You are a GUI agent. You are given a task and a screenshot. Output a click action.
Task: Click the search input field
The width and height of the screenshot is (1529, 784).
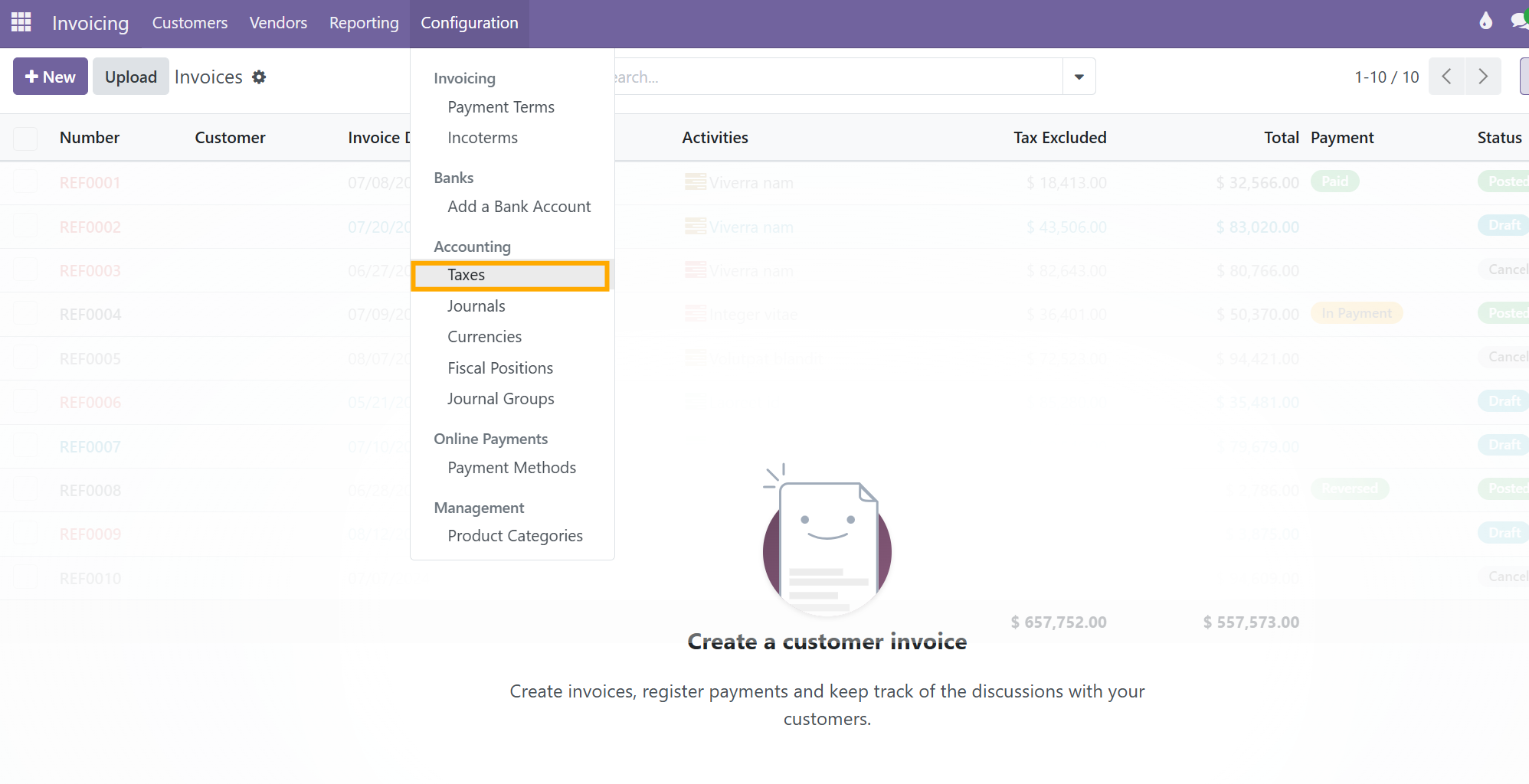coord(835,77)
